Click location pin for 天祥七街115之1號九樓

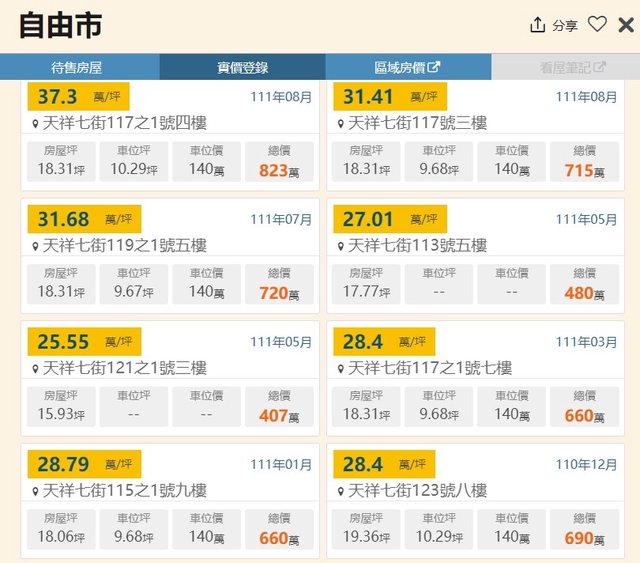coord(34,492)
